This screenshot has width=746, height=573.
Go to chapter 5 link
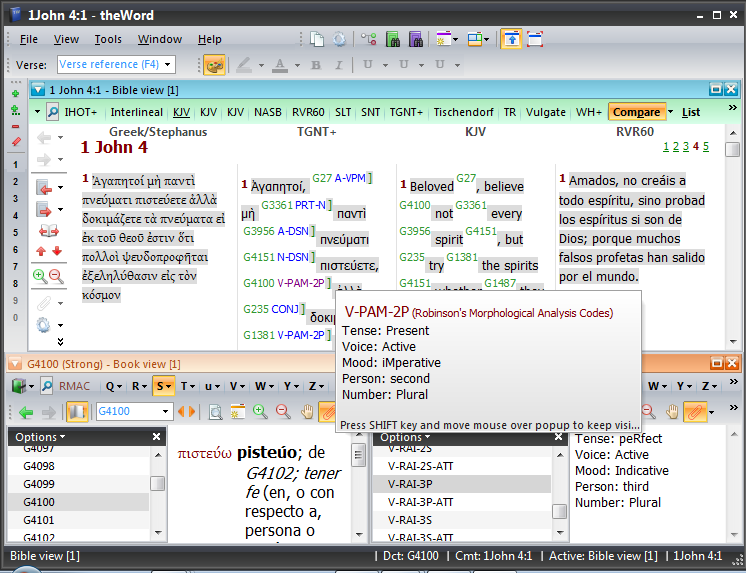(706, 147)
